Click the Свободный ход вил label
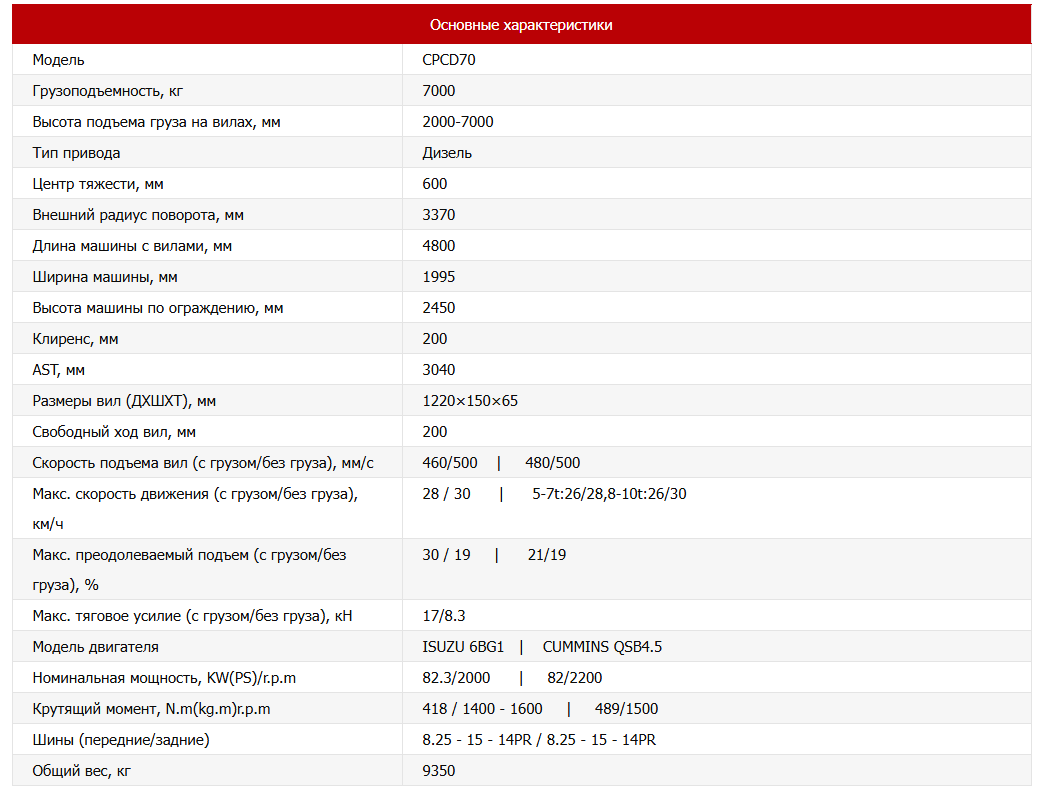The image size is (1042, 793). [x=114, y=432]
